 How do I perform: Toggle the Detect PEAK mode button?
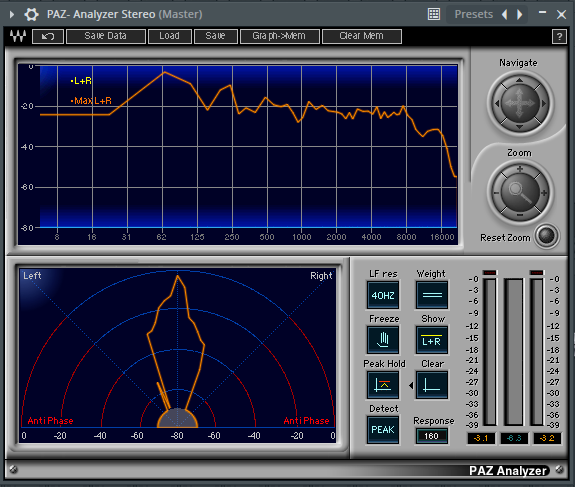pyautogui.click(x=383, y=429)
